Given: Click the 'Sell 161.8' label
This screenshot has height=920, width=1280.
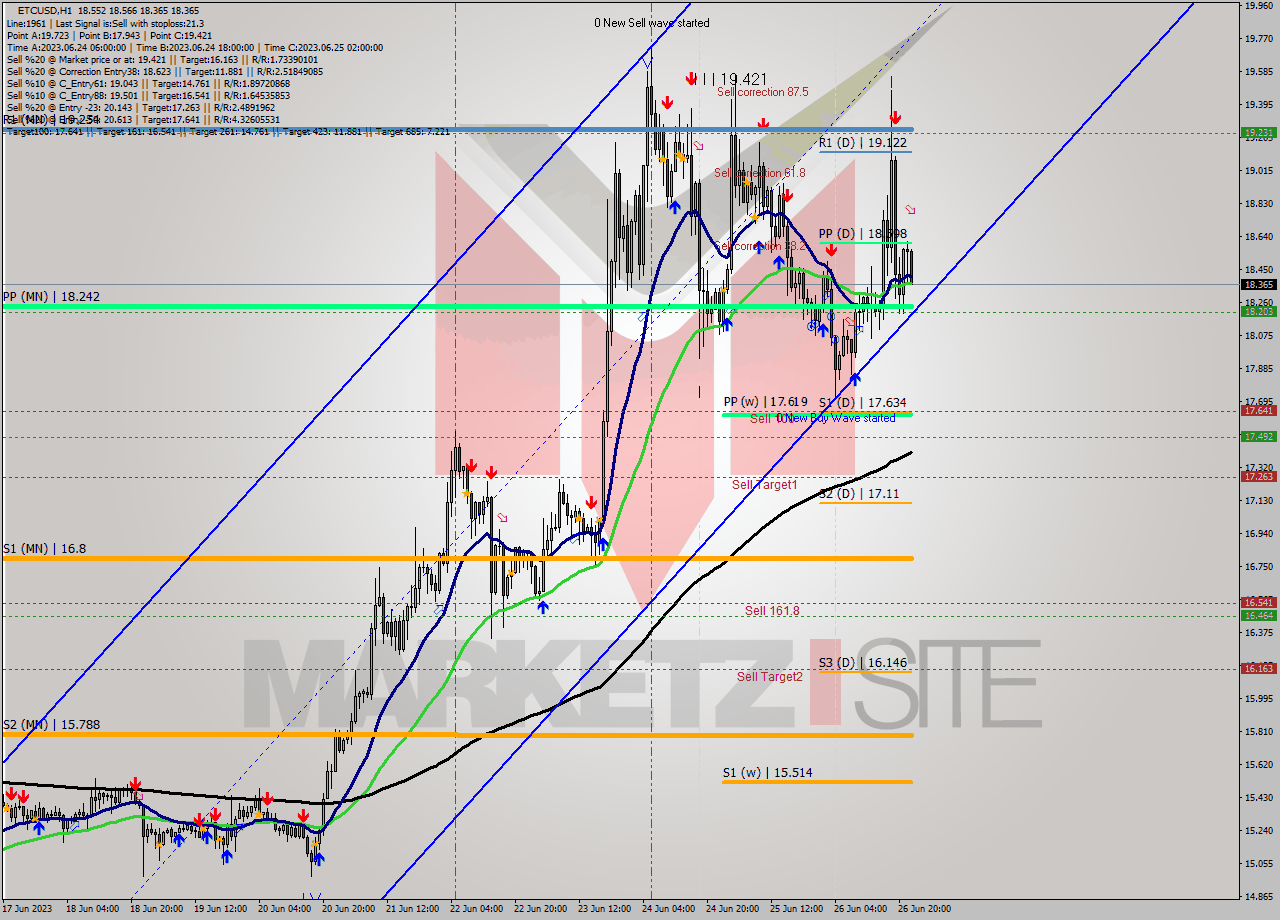Looking at the screenshot, I should click(x=772, y=610).
